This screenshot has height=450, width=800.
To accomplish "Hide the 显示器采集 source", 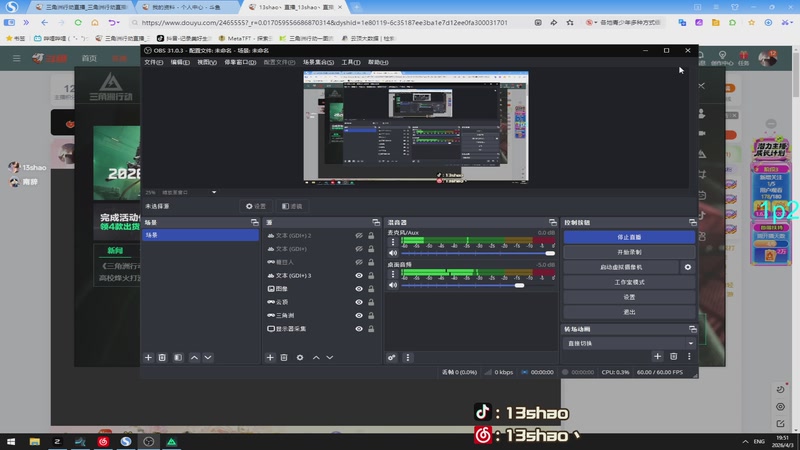I will point(359,329).
